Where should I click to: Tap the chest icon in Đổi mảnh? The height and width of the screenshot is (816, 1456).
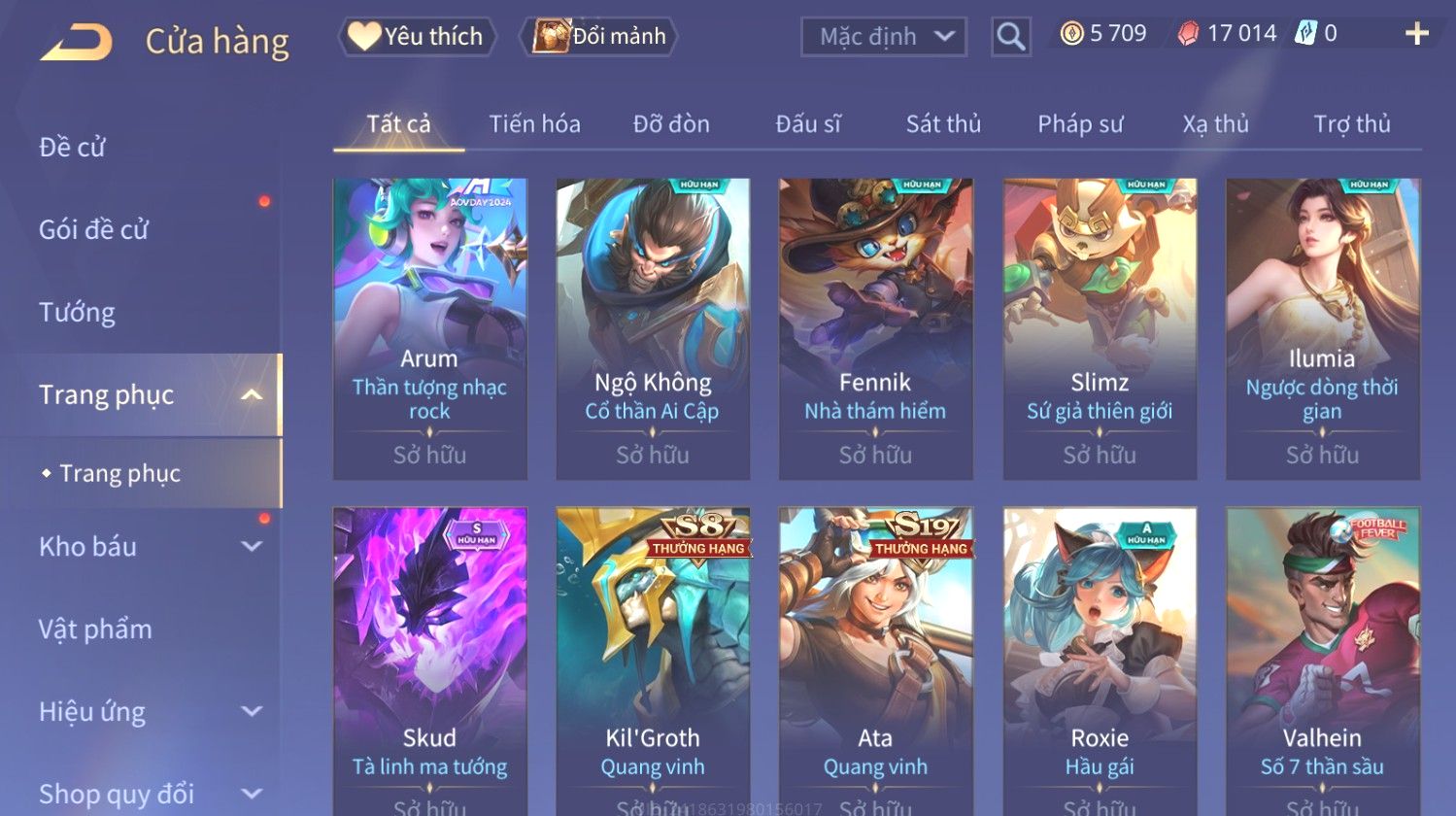click(x=551, y=36)
